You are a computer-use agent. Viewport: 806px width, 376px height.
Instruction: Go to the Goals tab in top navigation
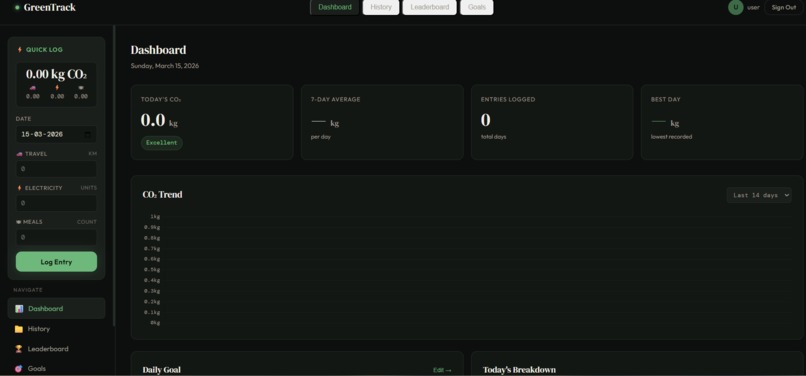point(477,7)
